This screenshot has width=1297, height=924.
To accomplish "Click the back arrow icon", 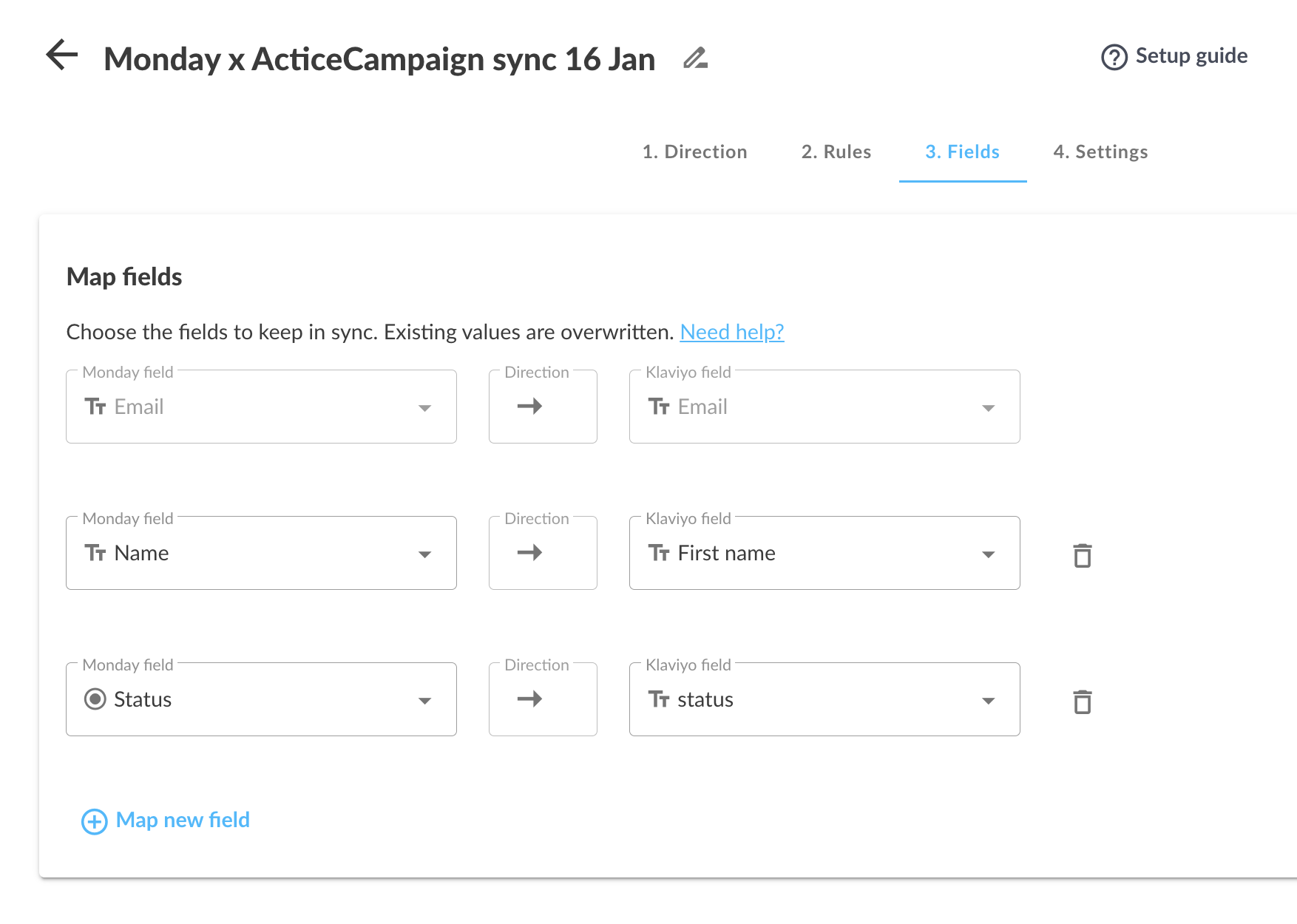I will (62, 55).
